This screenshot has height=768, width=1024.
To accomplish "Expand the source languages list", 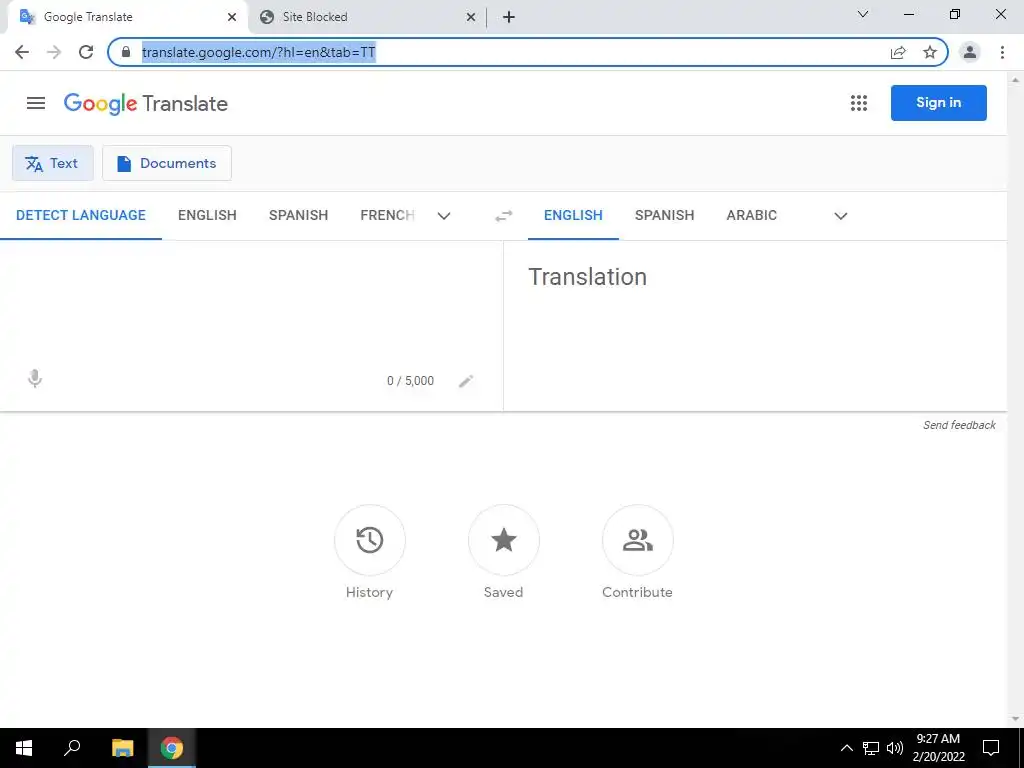I will click(444, 216).
